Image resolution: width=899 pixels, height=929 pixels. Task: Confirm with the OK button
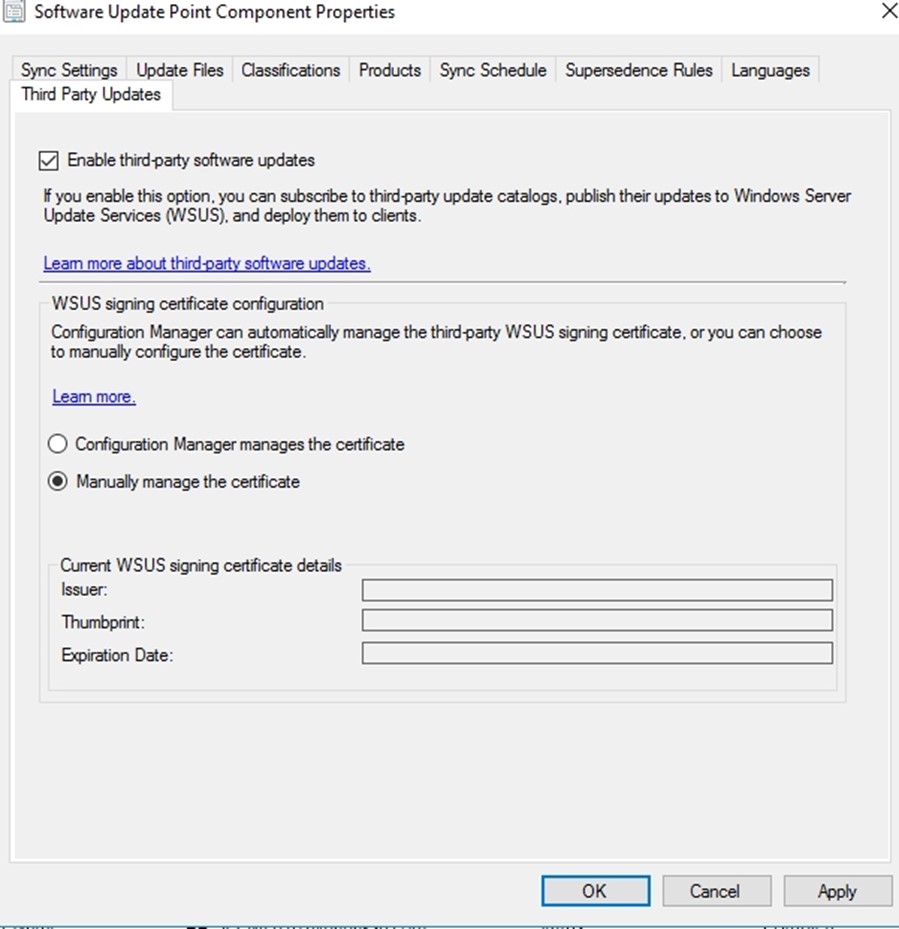click(596, 890)
